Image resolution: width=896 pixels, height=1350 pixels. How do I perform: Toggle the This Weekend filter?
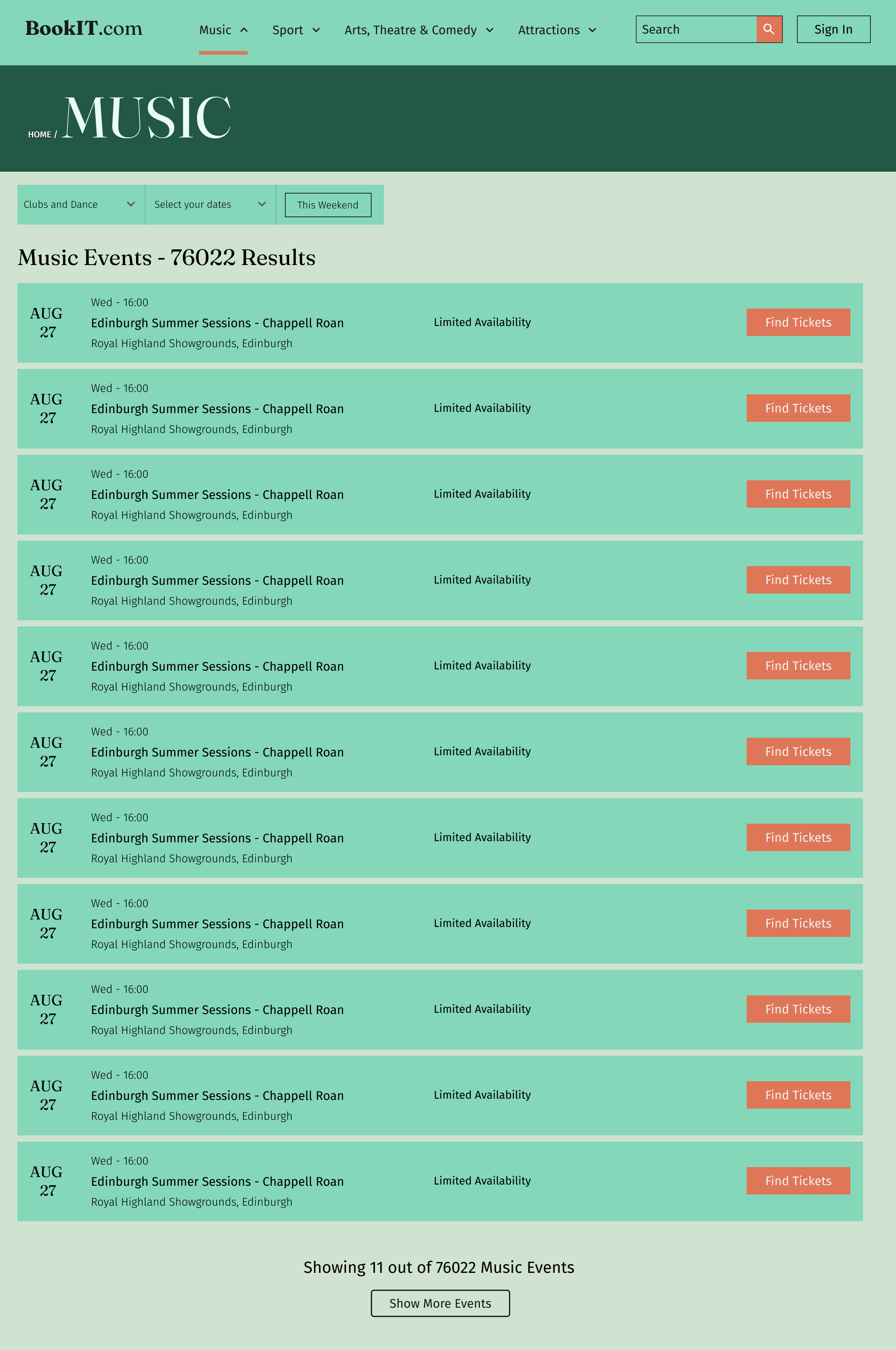(327, 205)
